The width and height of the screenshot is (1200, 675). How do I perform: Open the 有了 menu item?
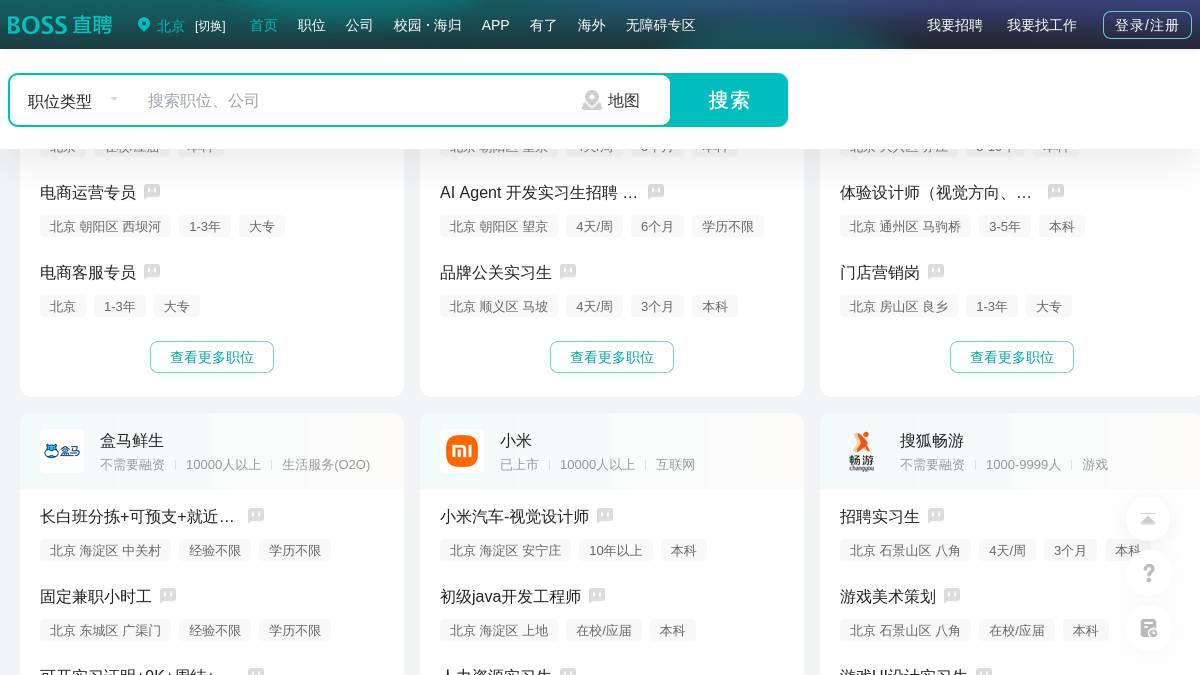pyautogui.click(x=544, y=25)
